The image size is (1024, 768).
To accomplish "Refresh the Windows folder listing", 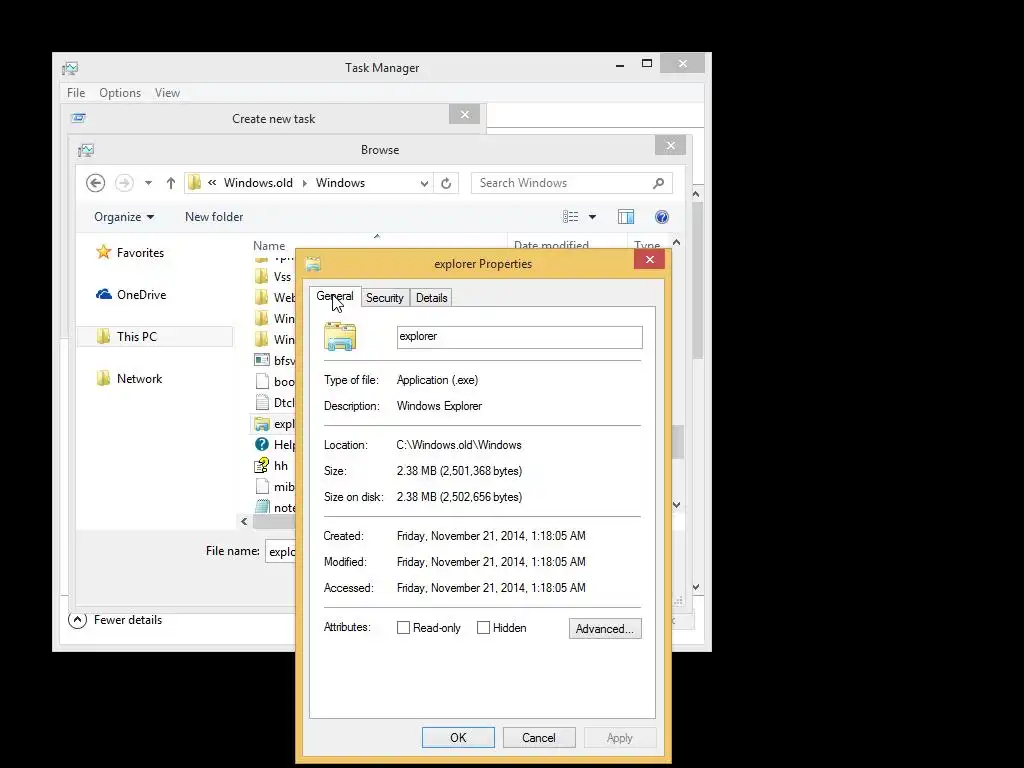I will click(x=446, y=184).
